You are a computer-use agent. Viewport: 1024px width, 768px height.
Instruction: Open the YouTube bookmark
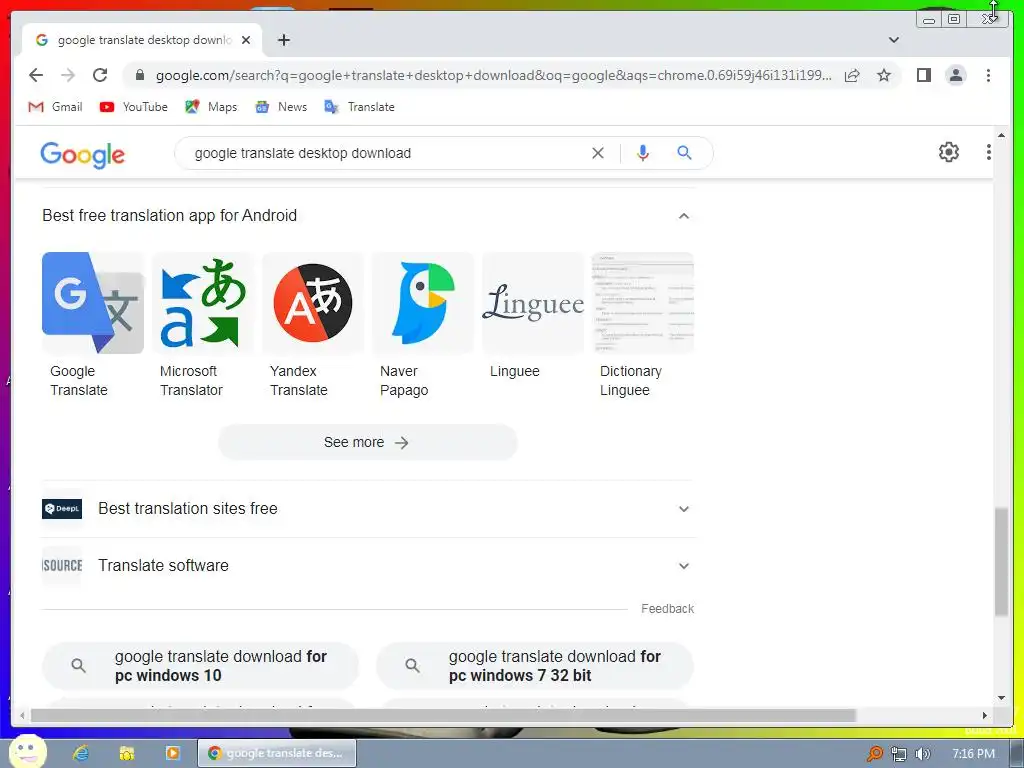134,107
